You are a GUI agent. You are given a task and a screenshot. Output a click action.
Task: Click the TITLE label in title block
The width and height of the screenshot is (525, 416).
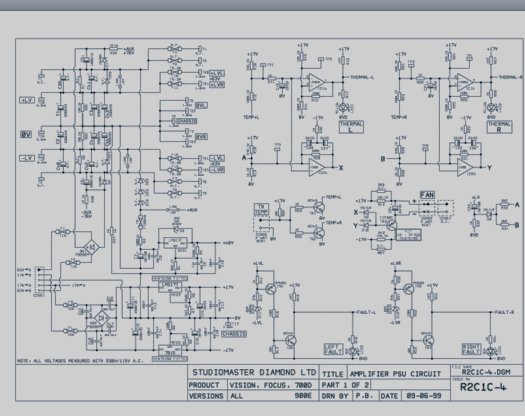(332, 374)
